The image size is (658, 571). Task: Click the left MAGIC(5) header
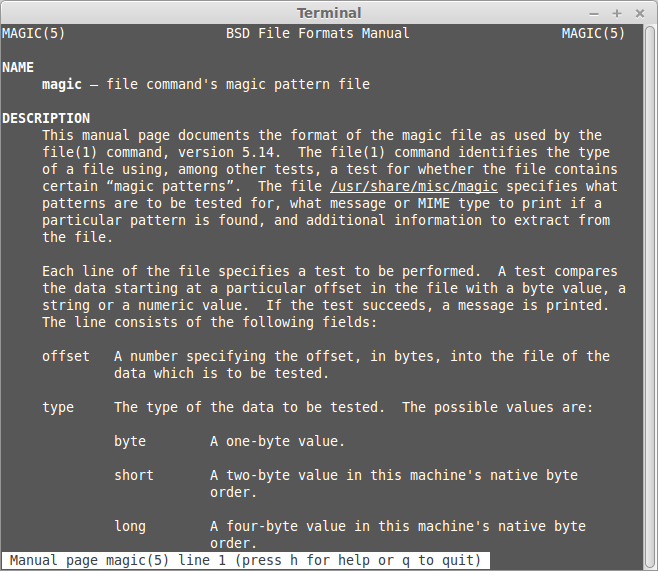point(34,33)
